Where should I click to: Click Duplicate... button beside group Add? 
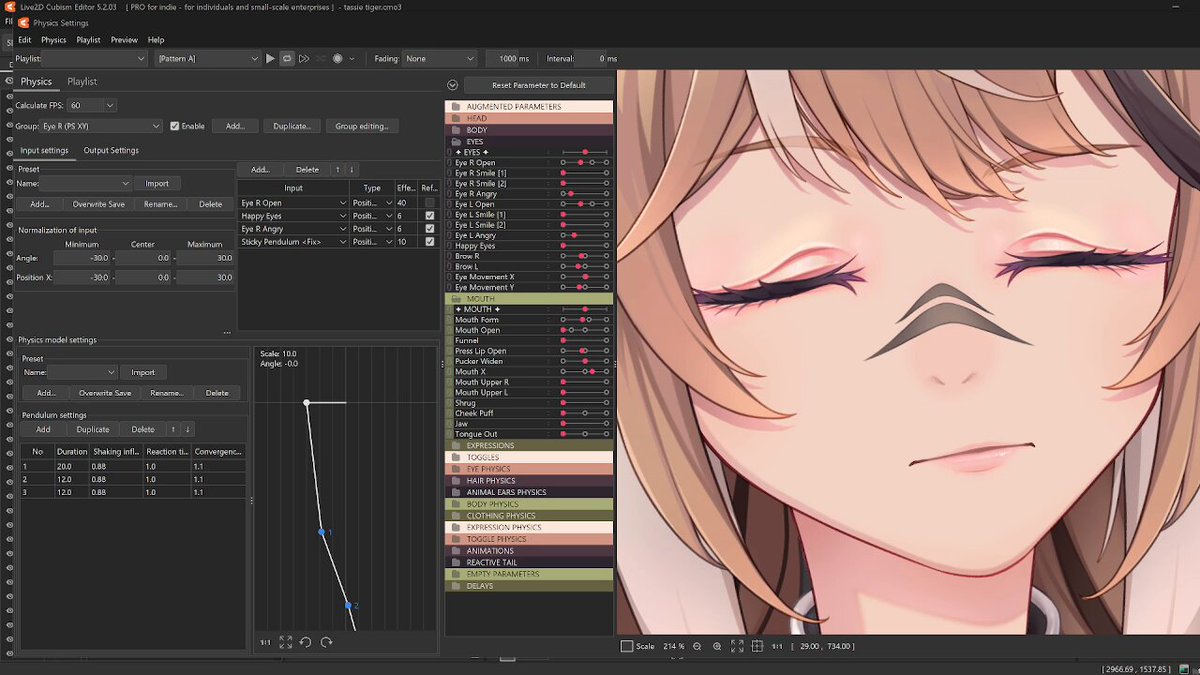[292, 126]
